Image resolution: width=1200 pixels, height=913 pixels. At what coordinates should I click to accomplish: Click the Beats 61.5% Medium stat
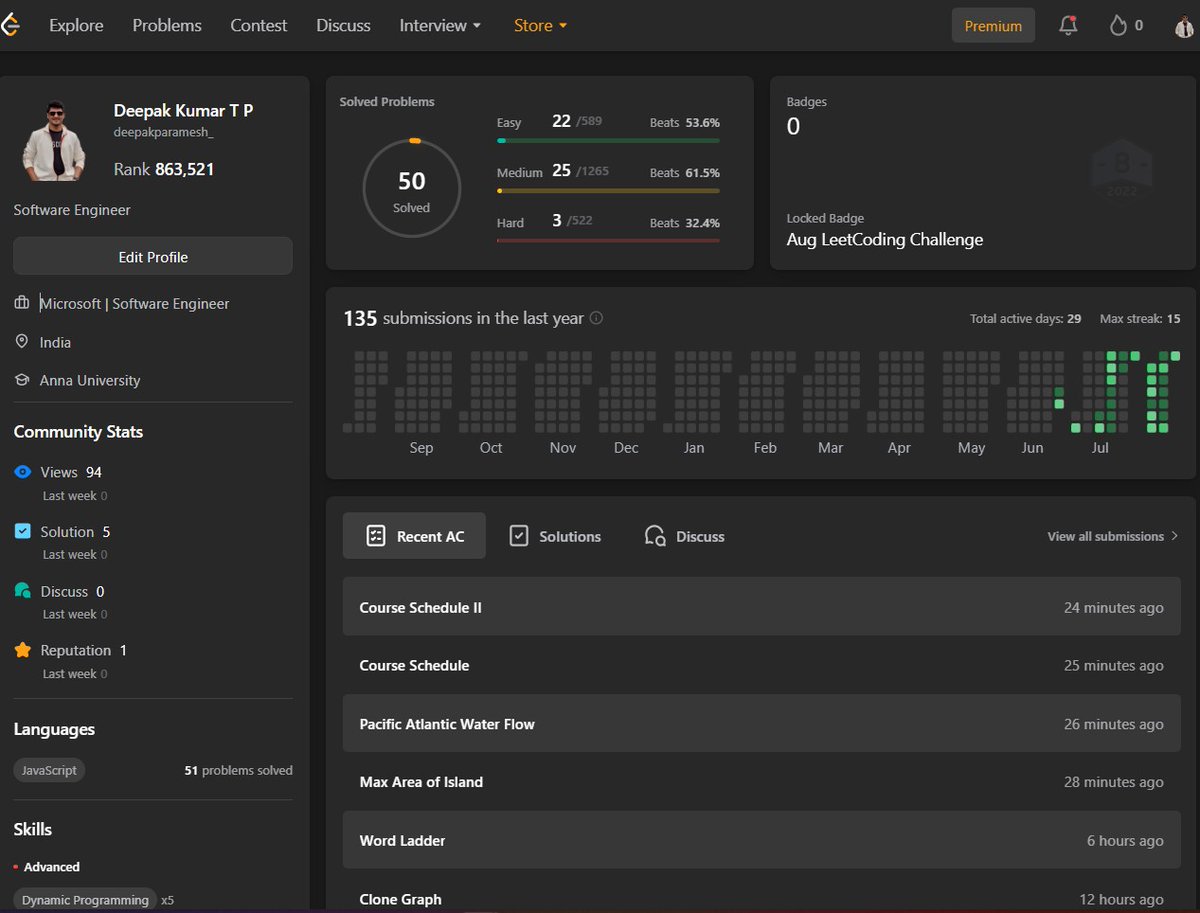(x=685, y=172)
